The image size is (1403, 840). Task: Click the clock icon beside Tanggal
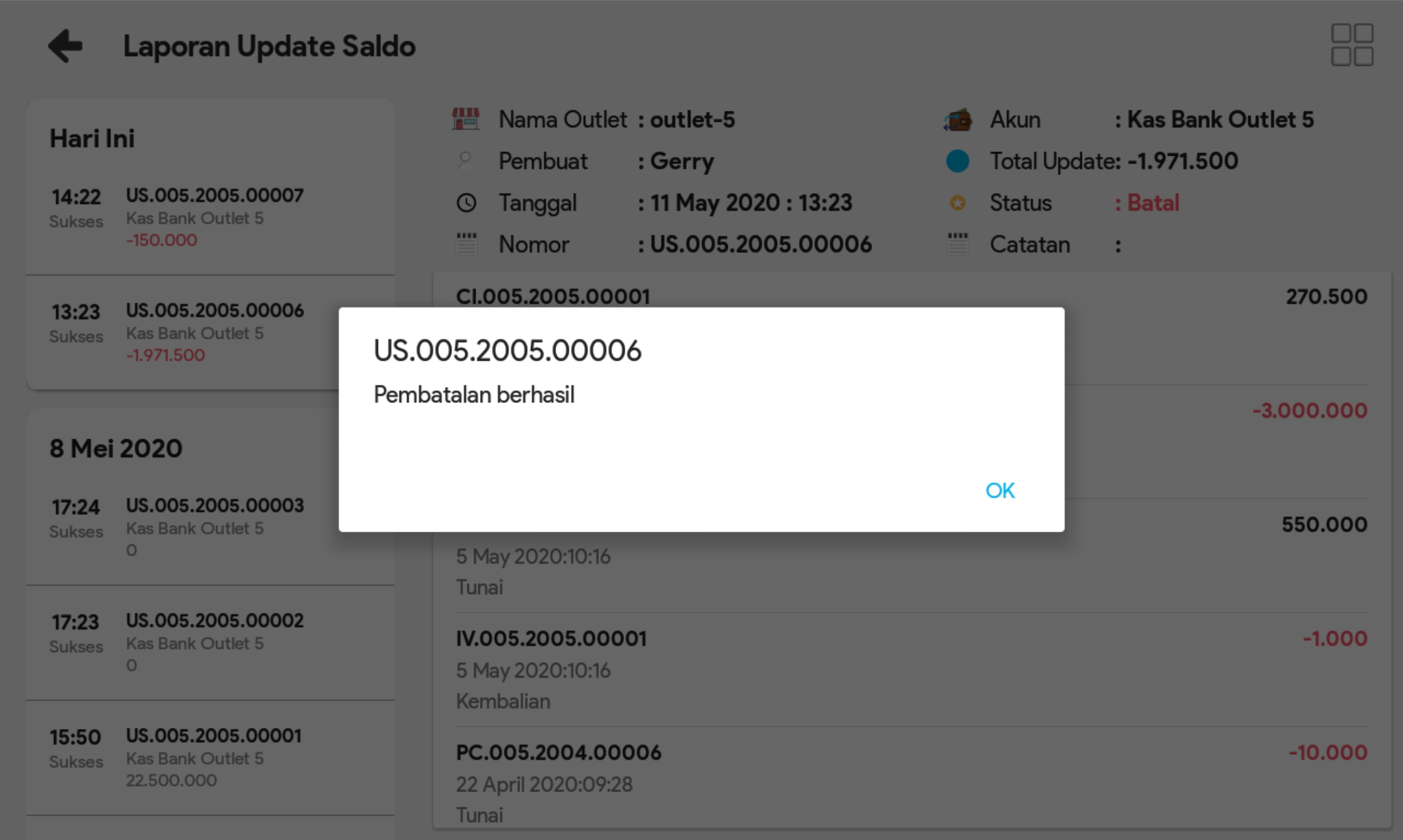(x=466, y=203)
